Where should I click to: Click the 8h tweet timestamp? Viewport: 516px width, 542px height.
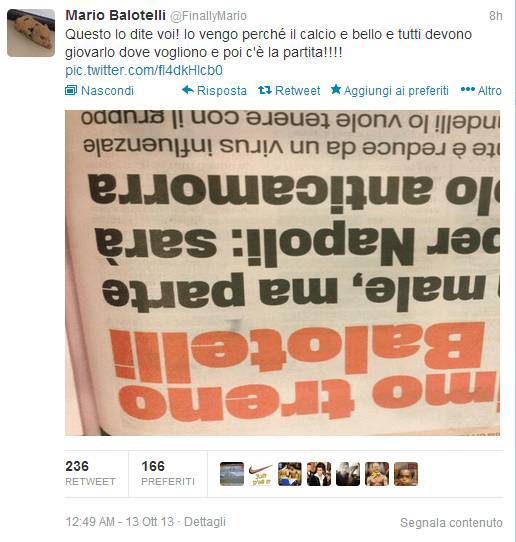coord(496,16)
